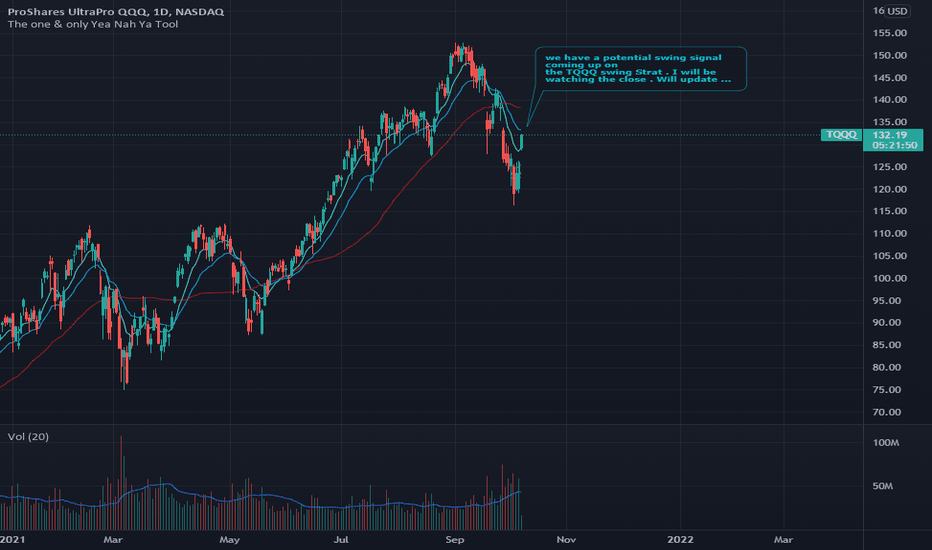
Task: Click the 2022 label on time axis
Action: click(x=680, y=539)
